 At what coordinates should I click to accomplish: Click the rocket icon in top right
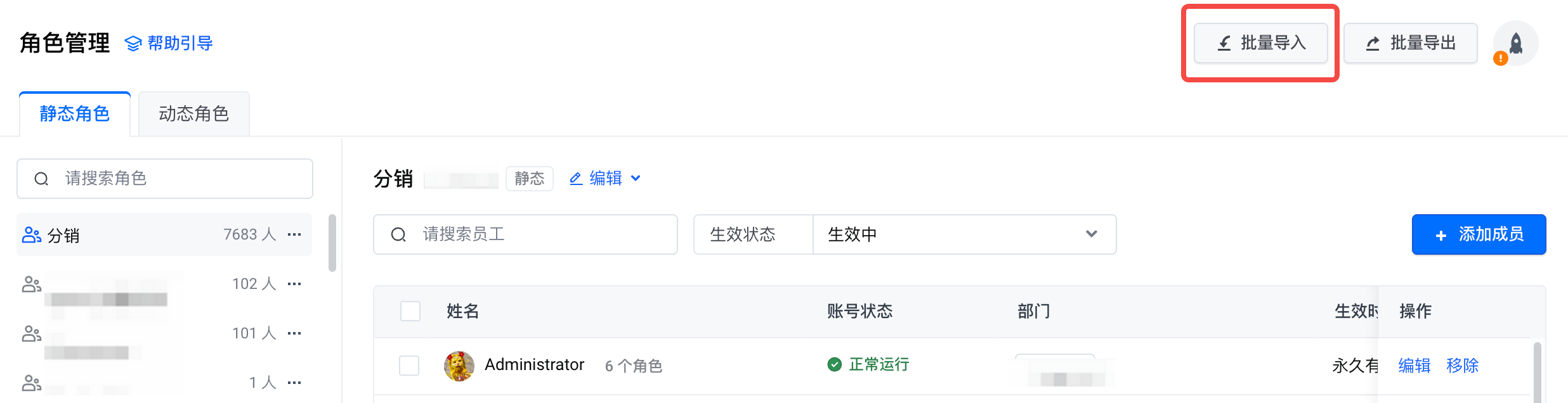1515,43
